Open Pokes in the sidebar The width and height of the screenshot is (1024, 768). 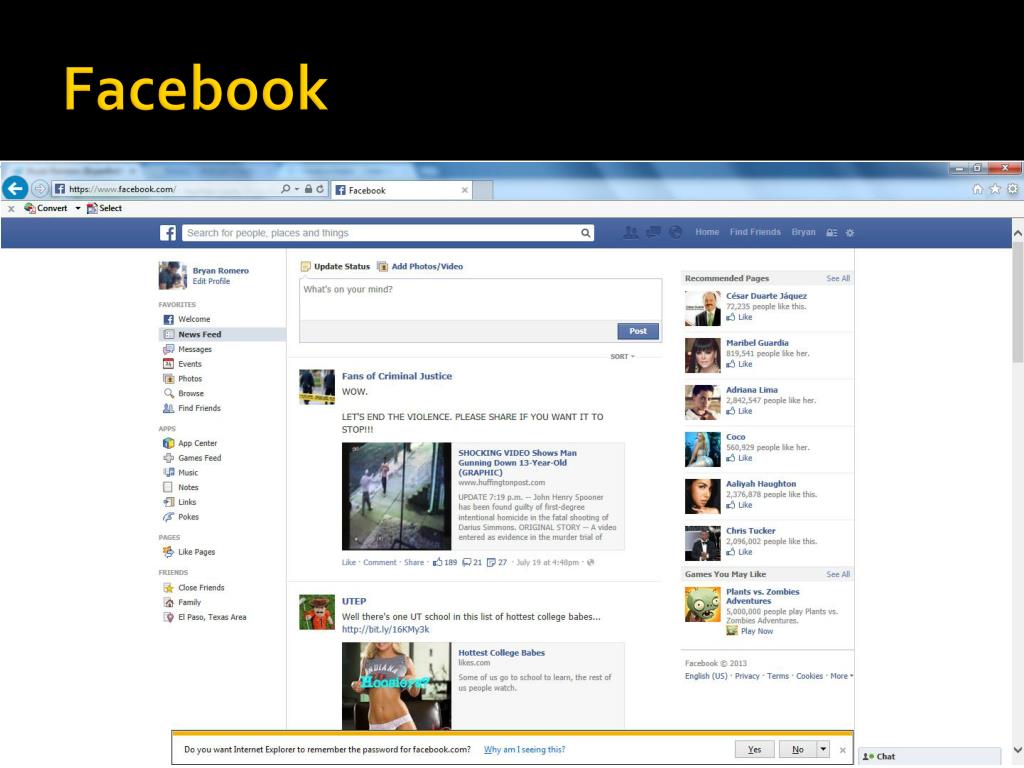tap(181, 517)
